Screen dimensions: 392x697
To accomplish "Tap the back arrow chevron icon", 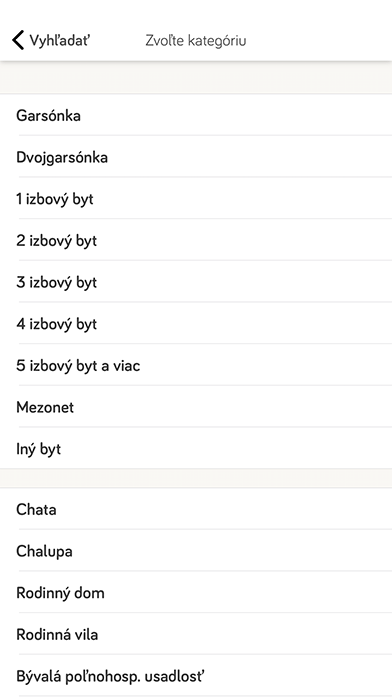I will [x=18, y=40].
